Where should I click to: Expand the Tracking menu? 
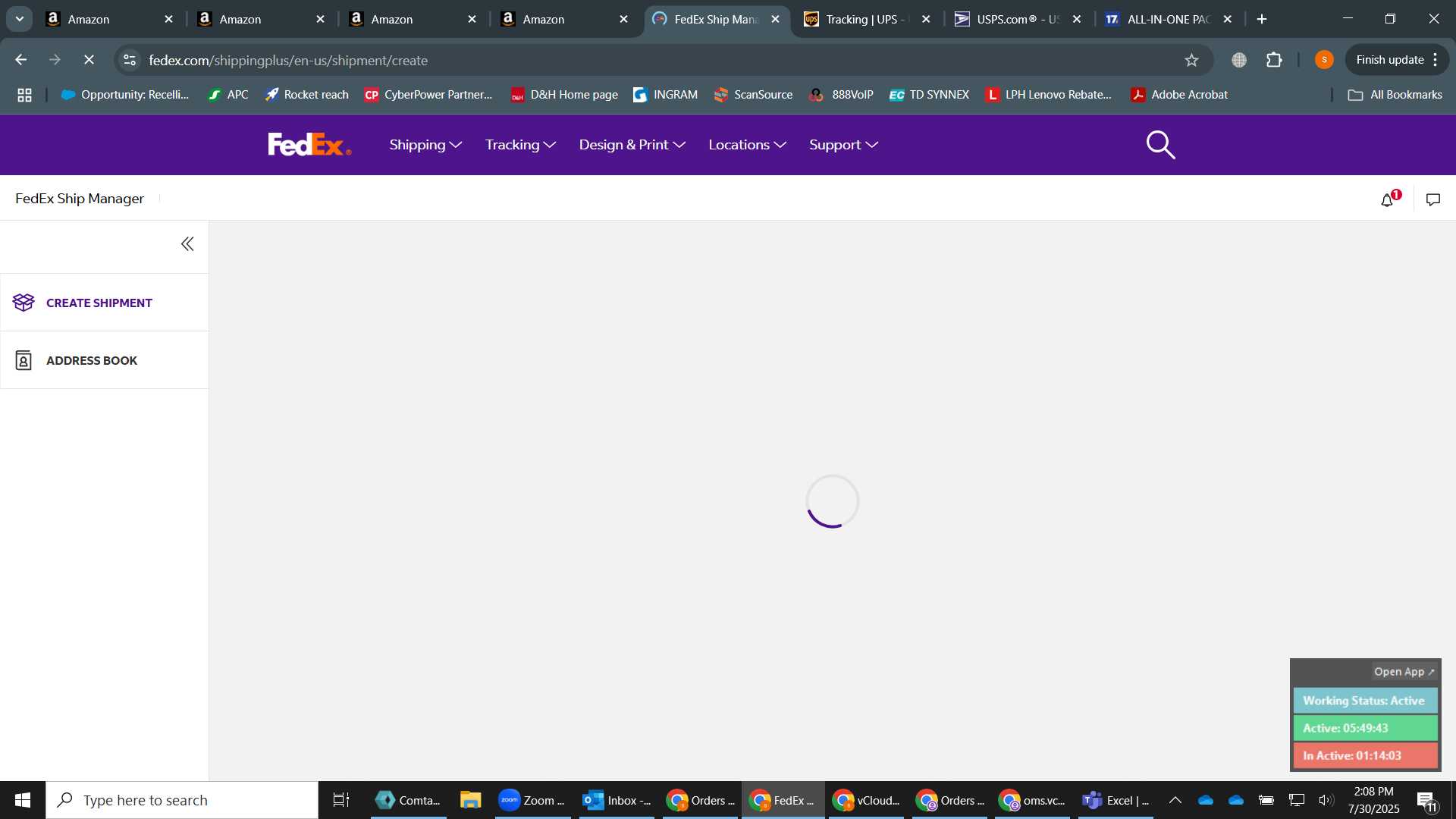tap(520, 145)
